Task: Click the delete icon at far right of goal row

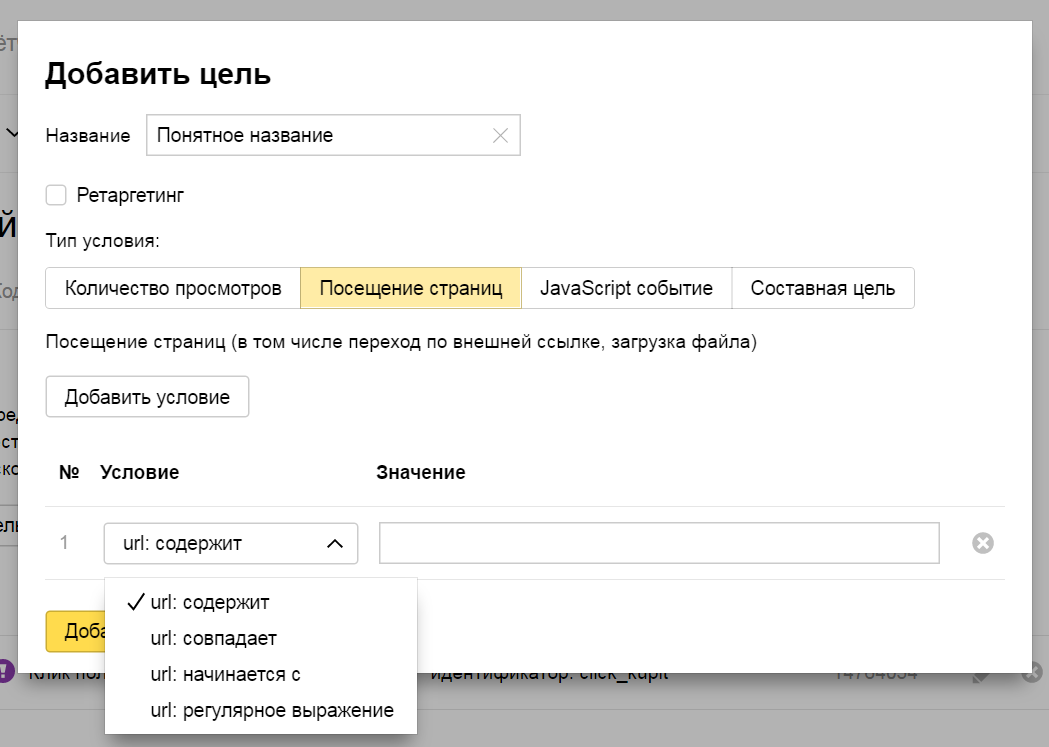Action: pyautogui.click(x=1033, y=673)
